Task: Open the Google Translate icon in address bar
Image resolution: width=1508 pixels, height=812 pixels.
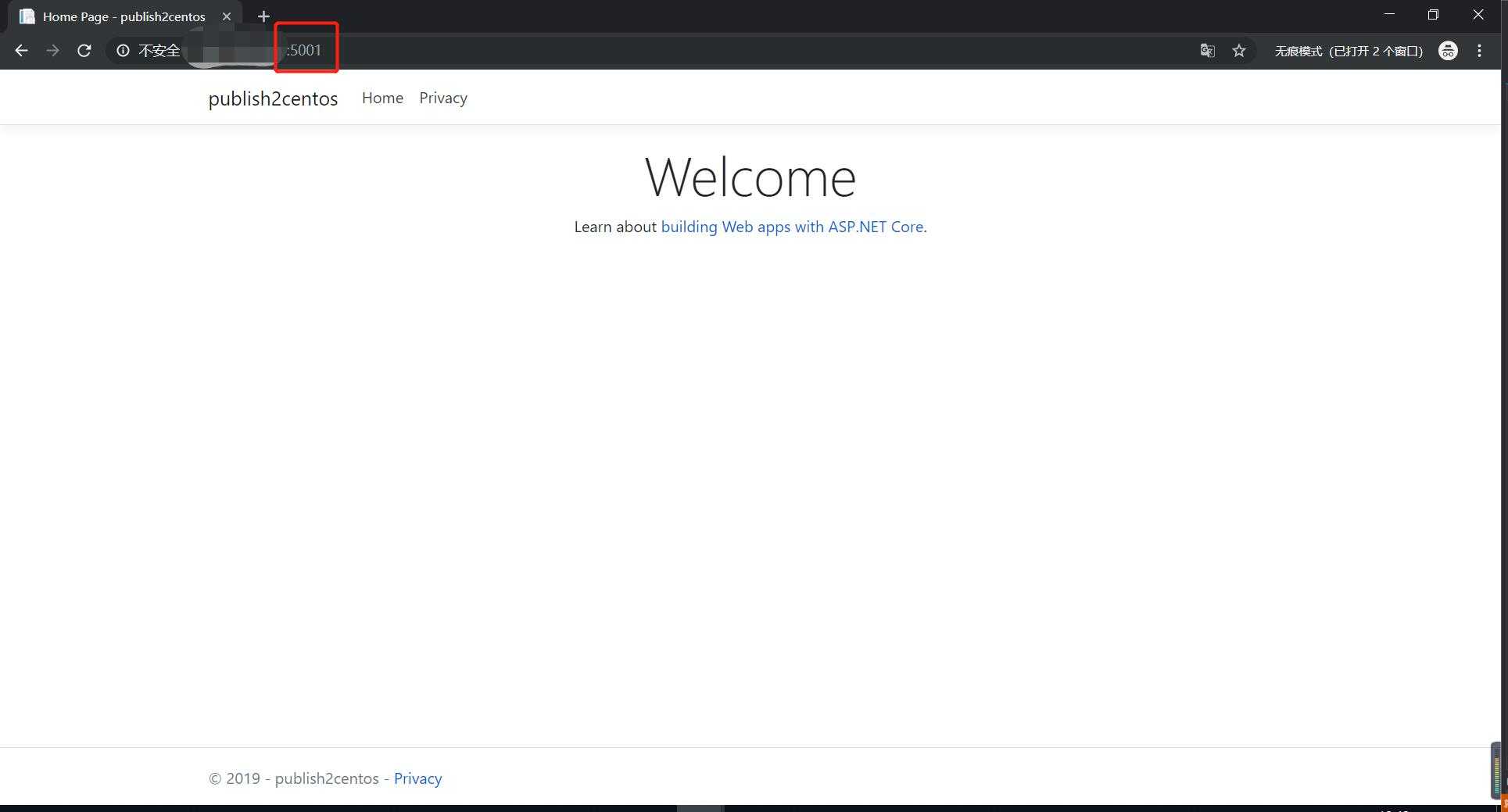Action: coord(1208,51)
